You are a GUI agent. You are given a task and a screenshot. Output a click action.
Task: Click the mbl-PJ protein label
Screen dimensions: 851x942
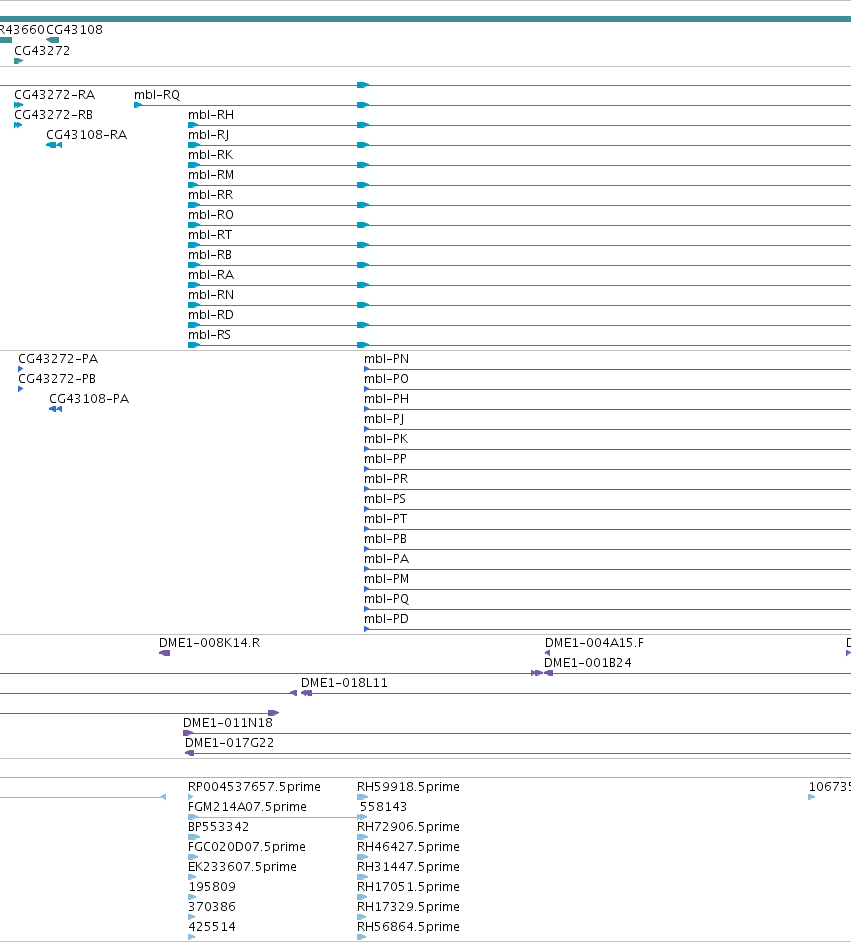click(x=384, y=419)
